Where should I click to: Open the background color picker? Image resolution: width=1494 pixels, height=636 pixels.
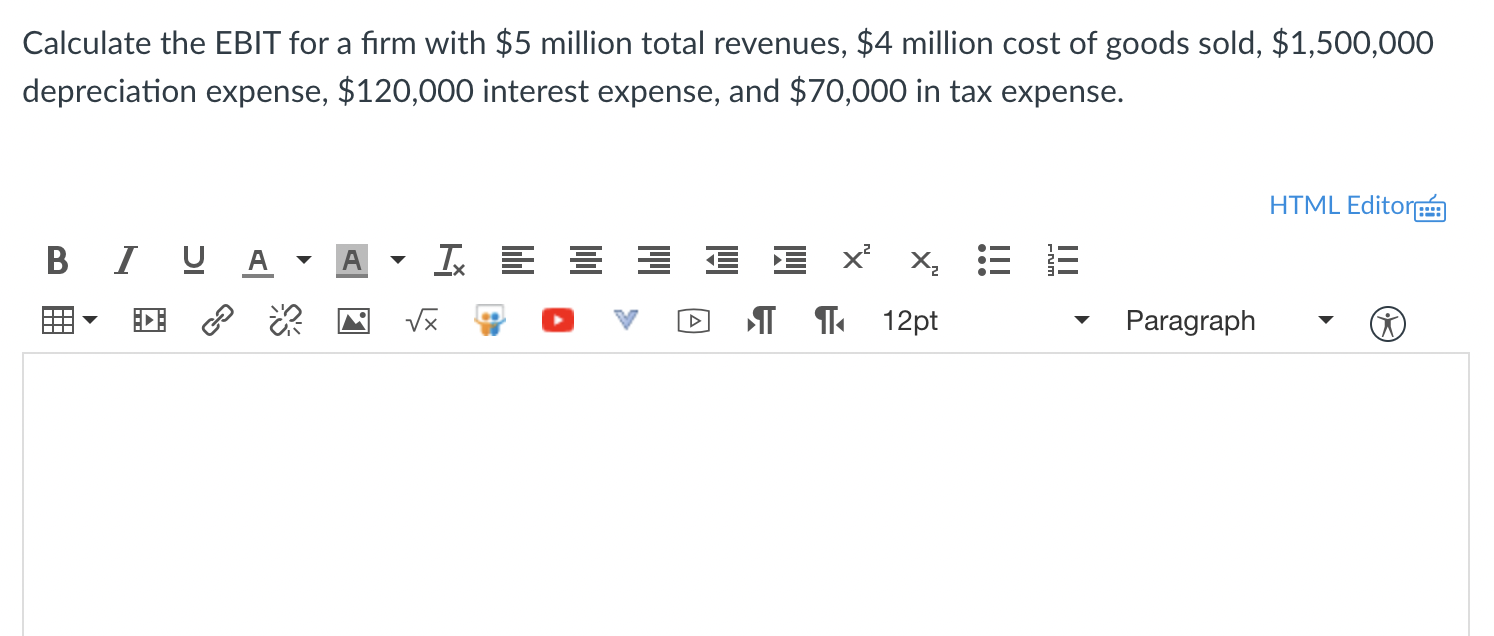click(351, 260)
